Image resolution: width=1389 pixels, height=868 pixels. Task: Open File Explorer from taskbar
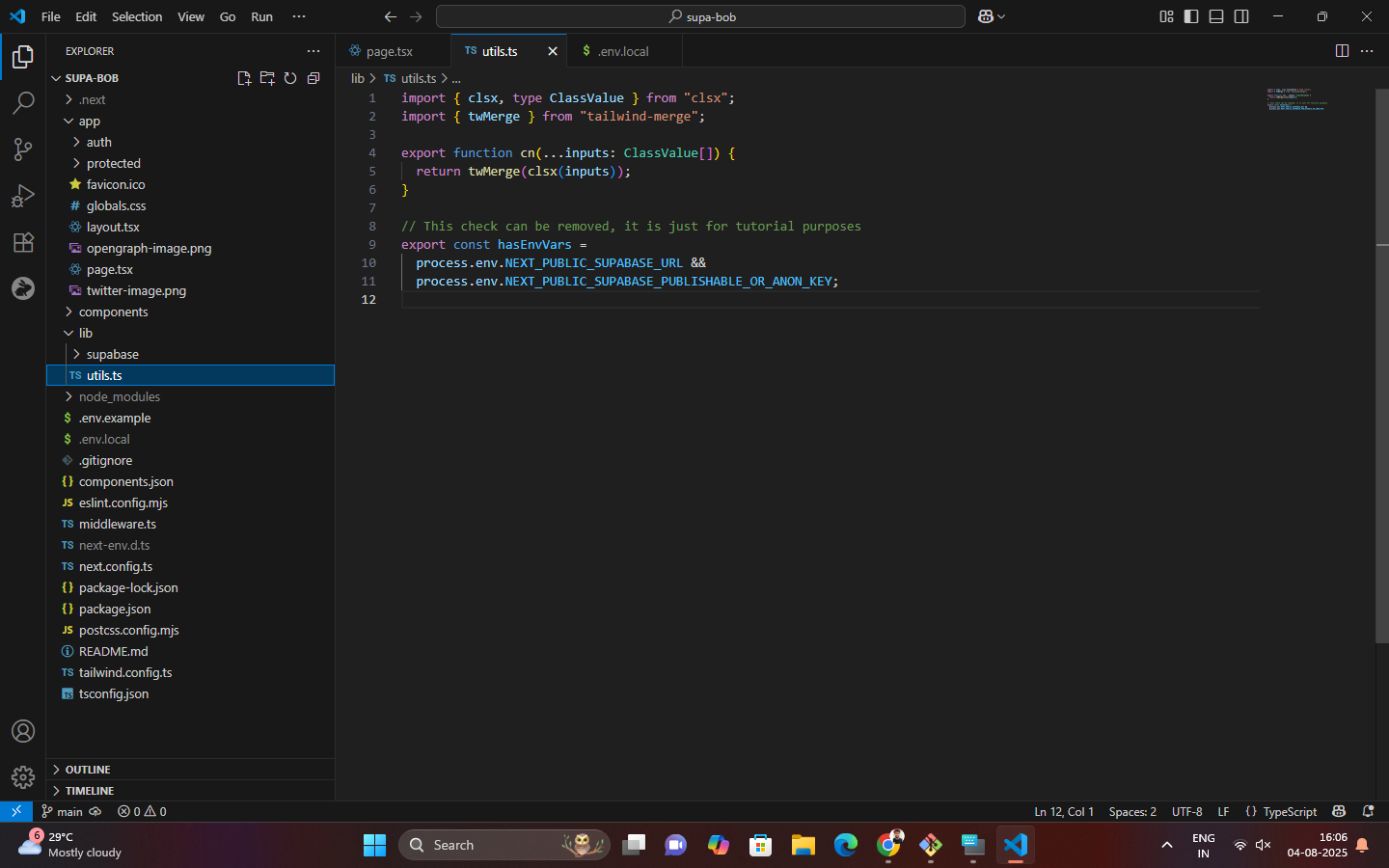coord(803,845)
